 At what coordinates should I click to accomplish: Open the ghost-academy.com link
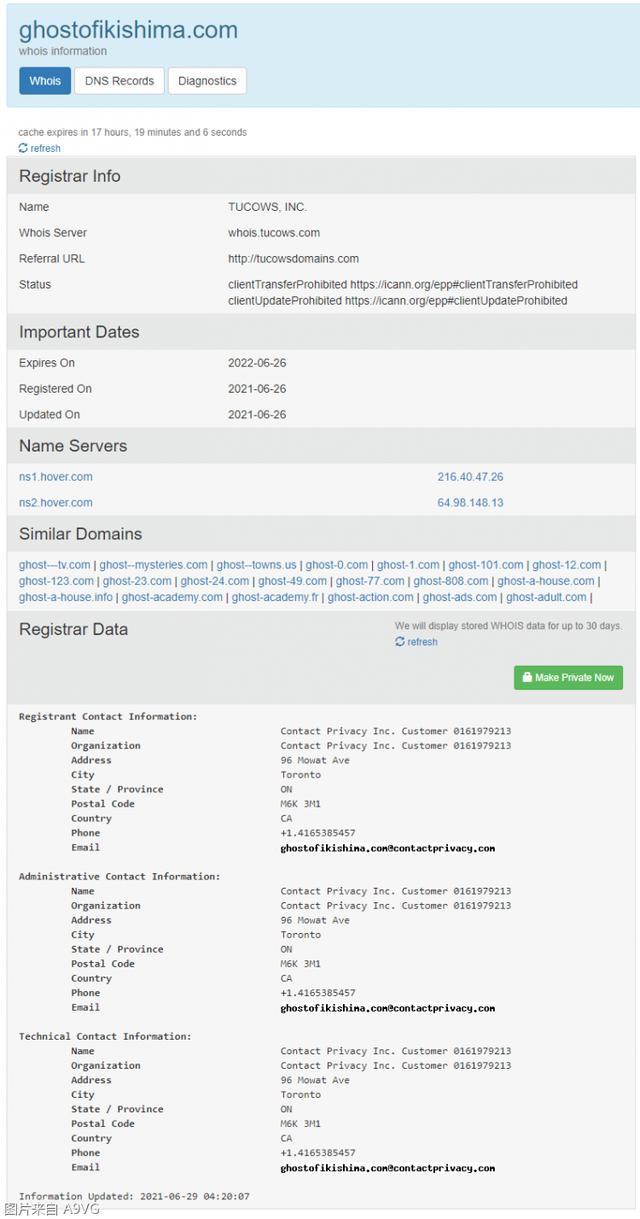(x=172, y=597)
